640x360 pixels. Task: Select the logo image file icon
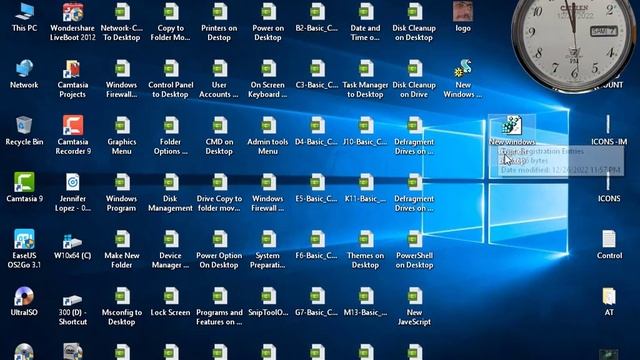[463, 12]
